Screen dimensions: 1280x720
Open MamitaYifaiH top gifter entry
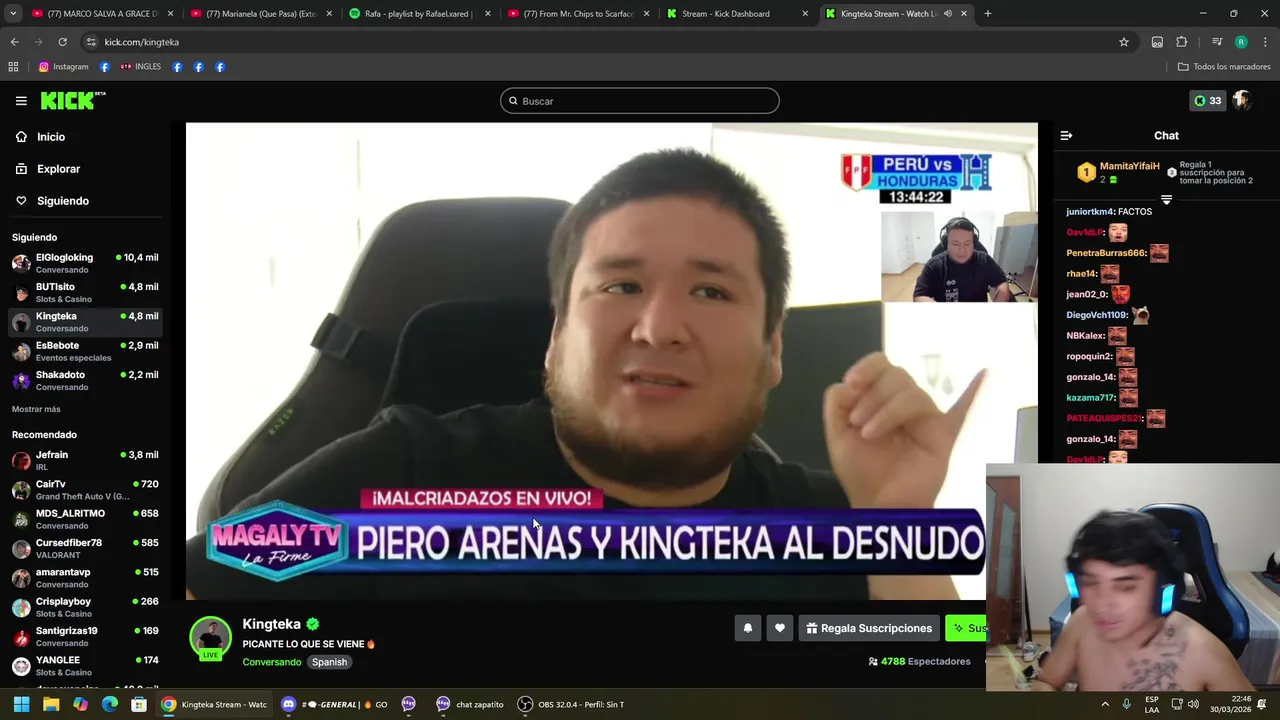pos(1119,172)
